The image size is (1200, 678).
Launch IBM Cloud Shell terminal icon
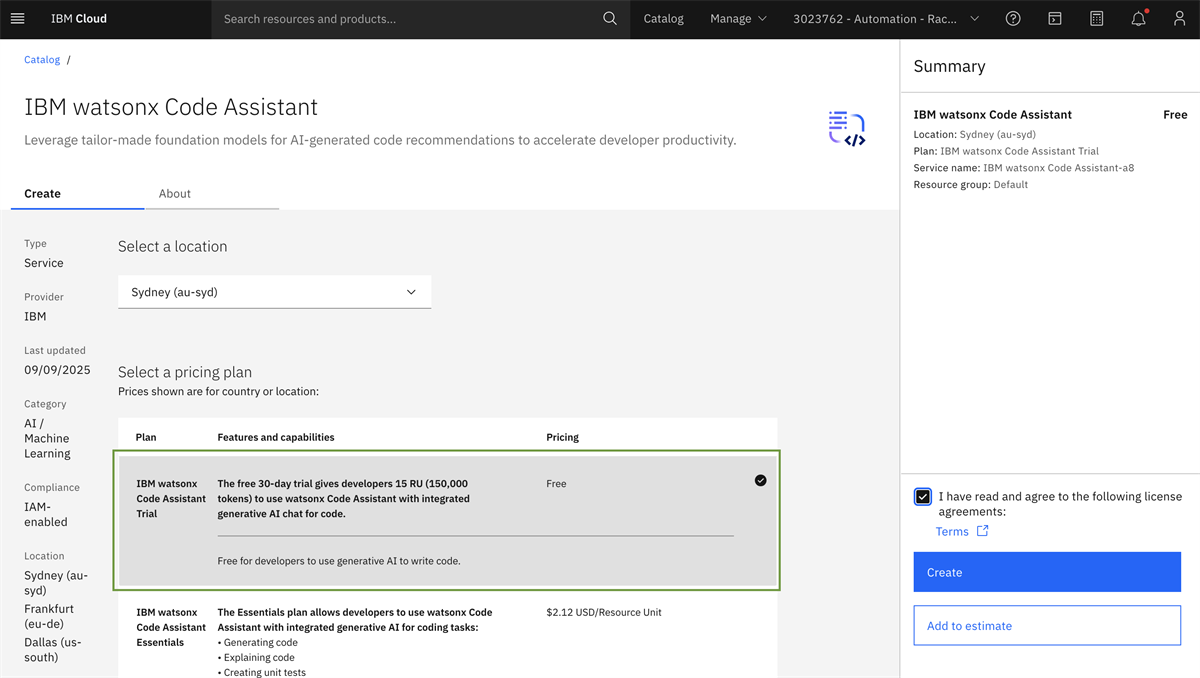tap(1055, 19)
